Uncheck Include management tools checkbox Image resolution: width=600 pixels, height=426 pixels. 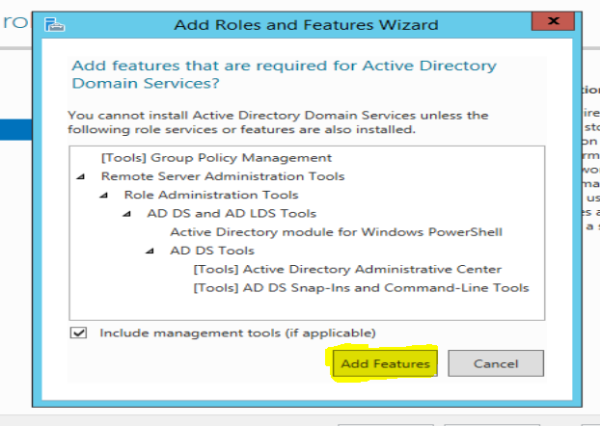[x=78, y=333]
